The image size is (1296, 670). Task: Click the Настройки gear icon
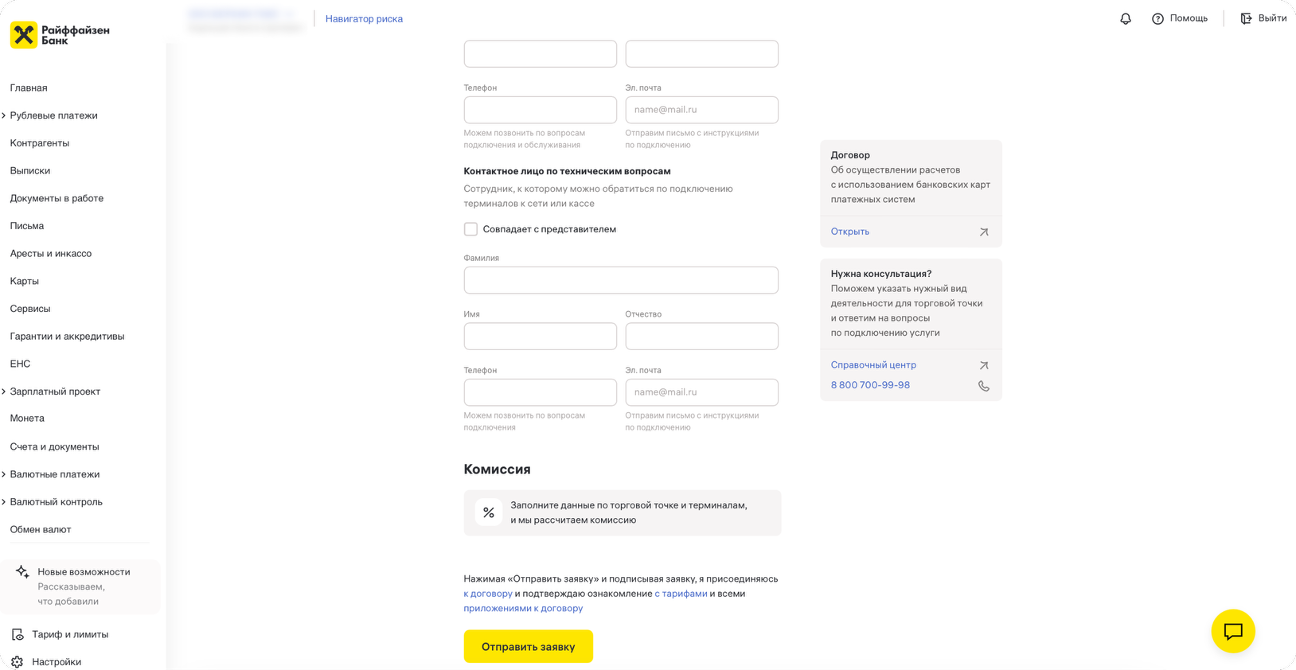pyautogui.click(x=17, y=662)
